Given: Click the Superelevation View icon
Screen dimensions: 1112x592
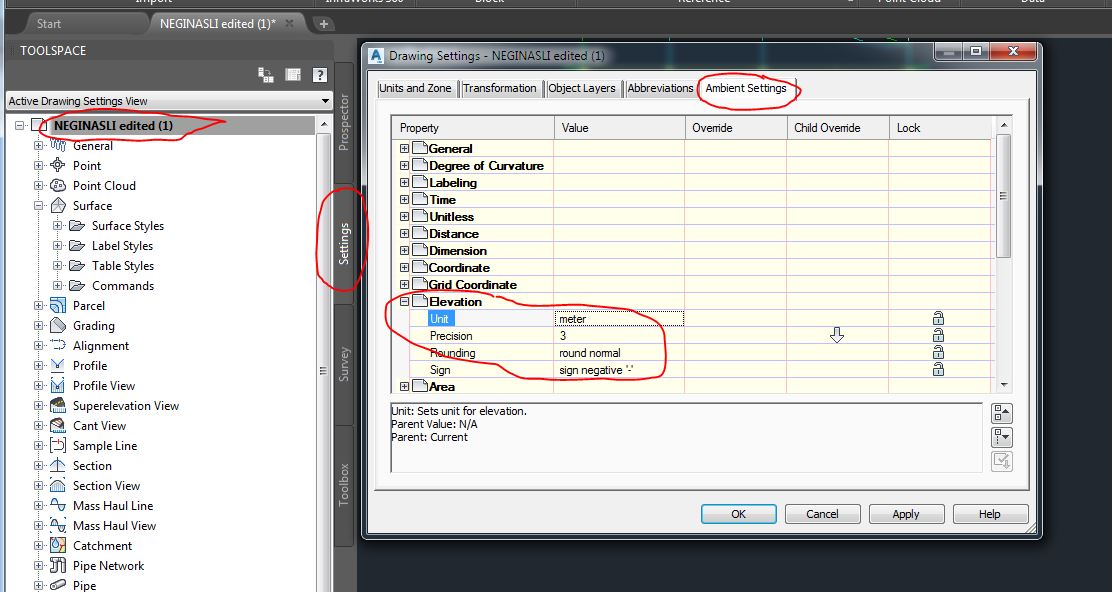Looking at the screenshot, I should [x=57, y=406].
